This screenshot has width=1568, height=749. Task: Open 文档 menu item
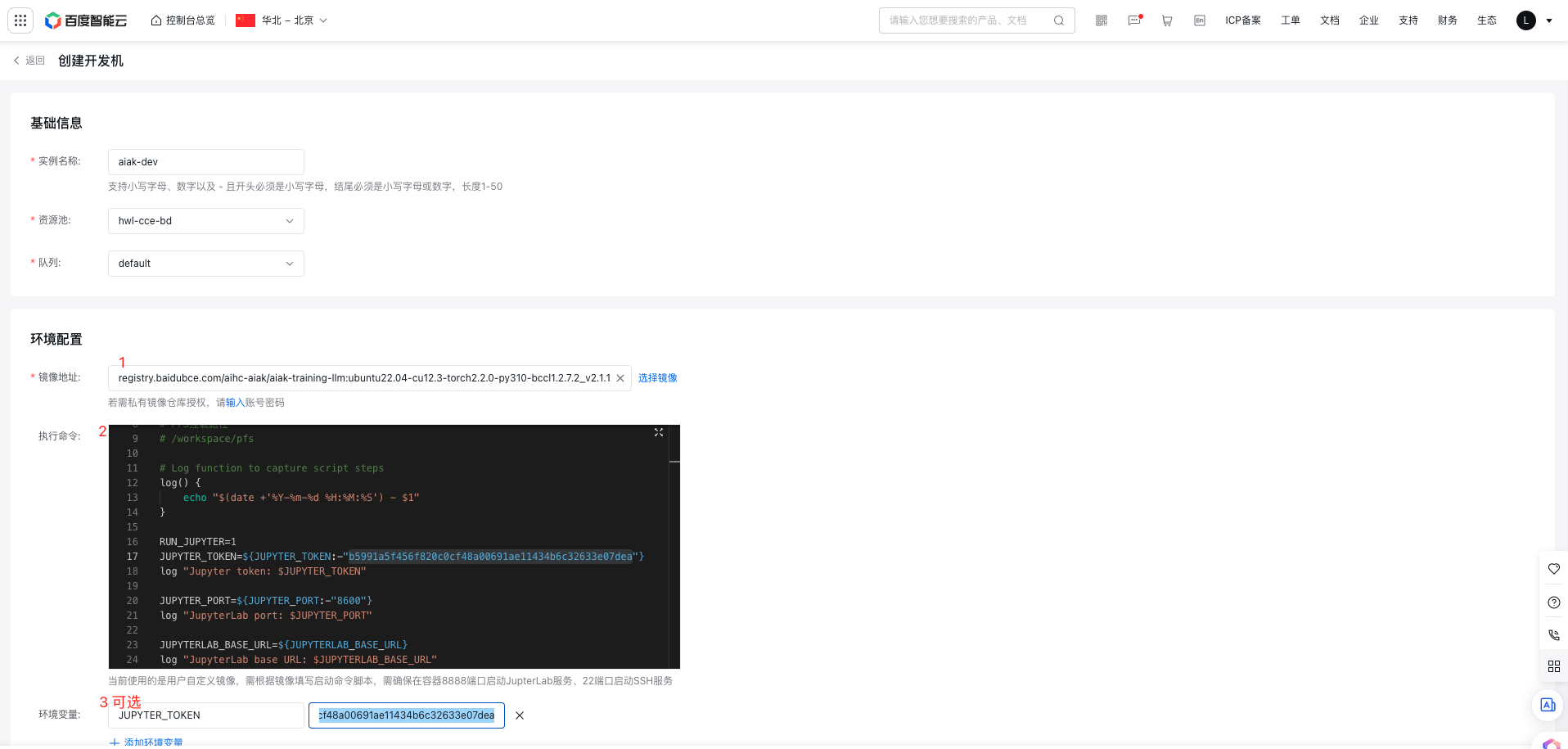coord(1330,20)
